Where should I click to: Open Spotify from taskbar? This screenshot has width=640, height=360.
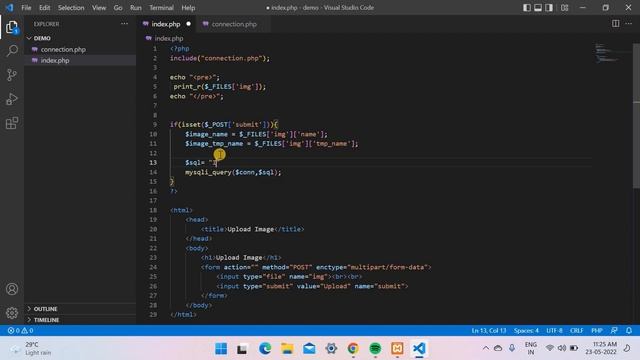coord(375,348)
